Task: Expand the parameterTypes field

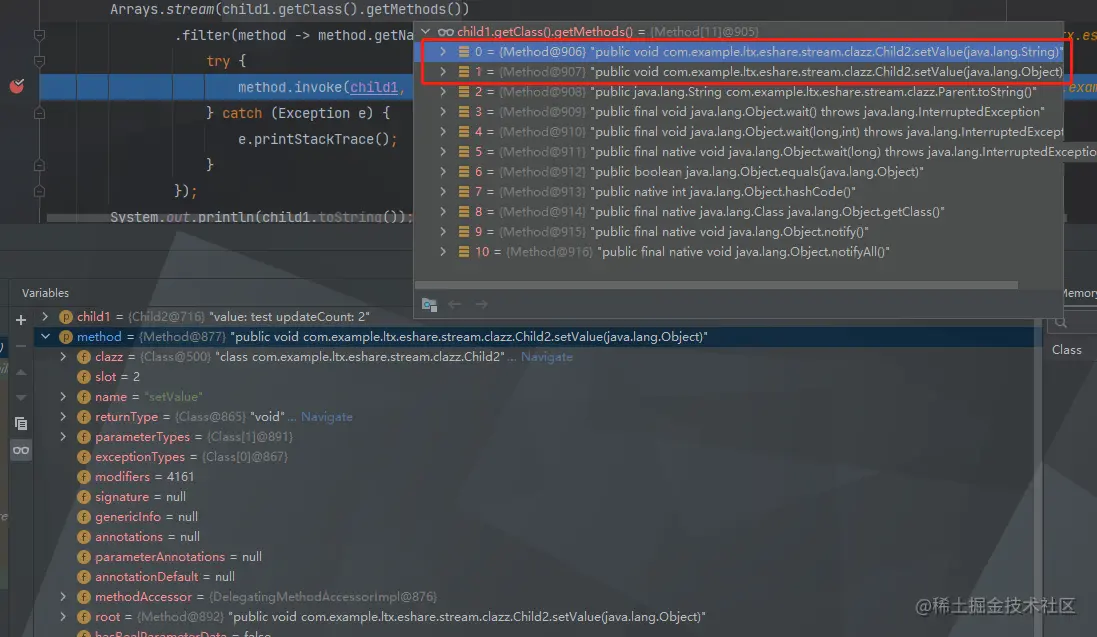Action: coord(64,436)
